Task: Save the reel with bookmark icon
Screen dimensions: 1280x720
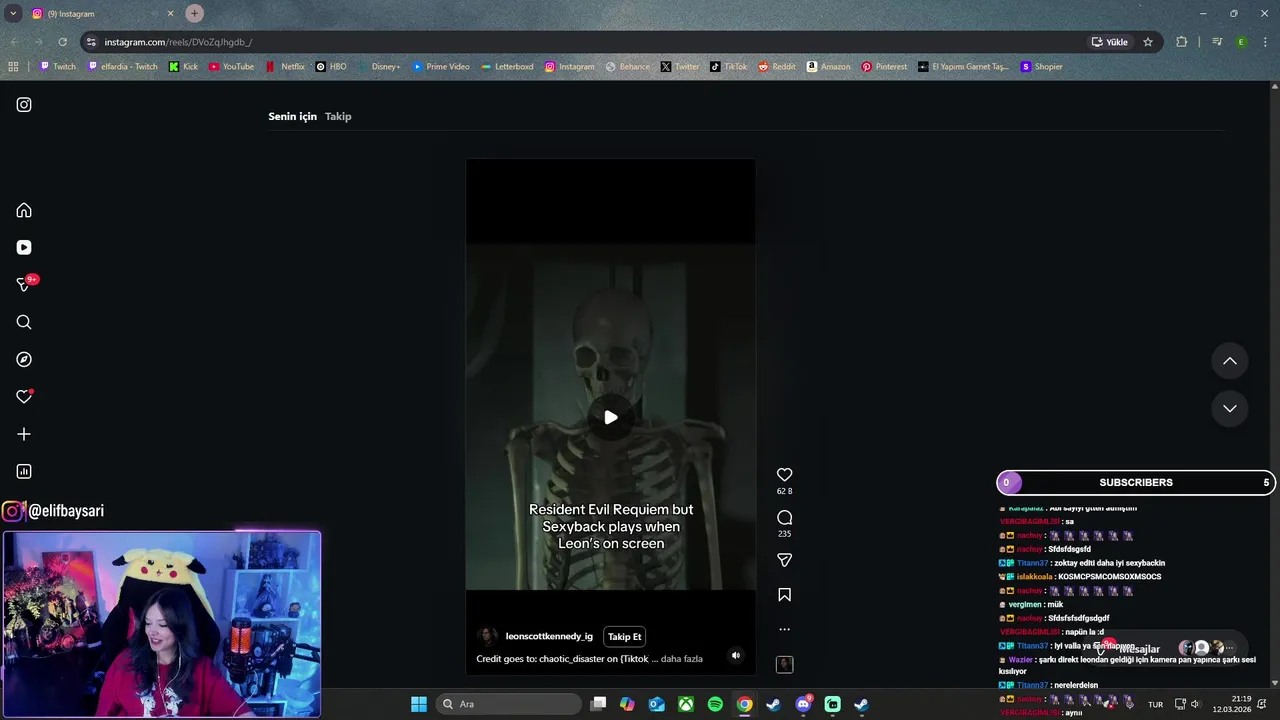Action: click(x=785, y=595)
